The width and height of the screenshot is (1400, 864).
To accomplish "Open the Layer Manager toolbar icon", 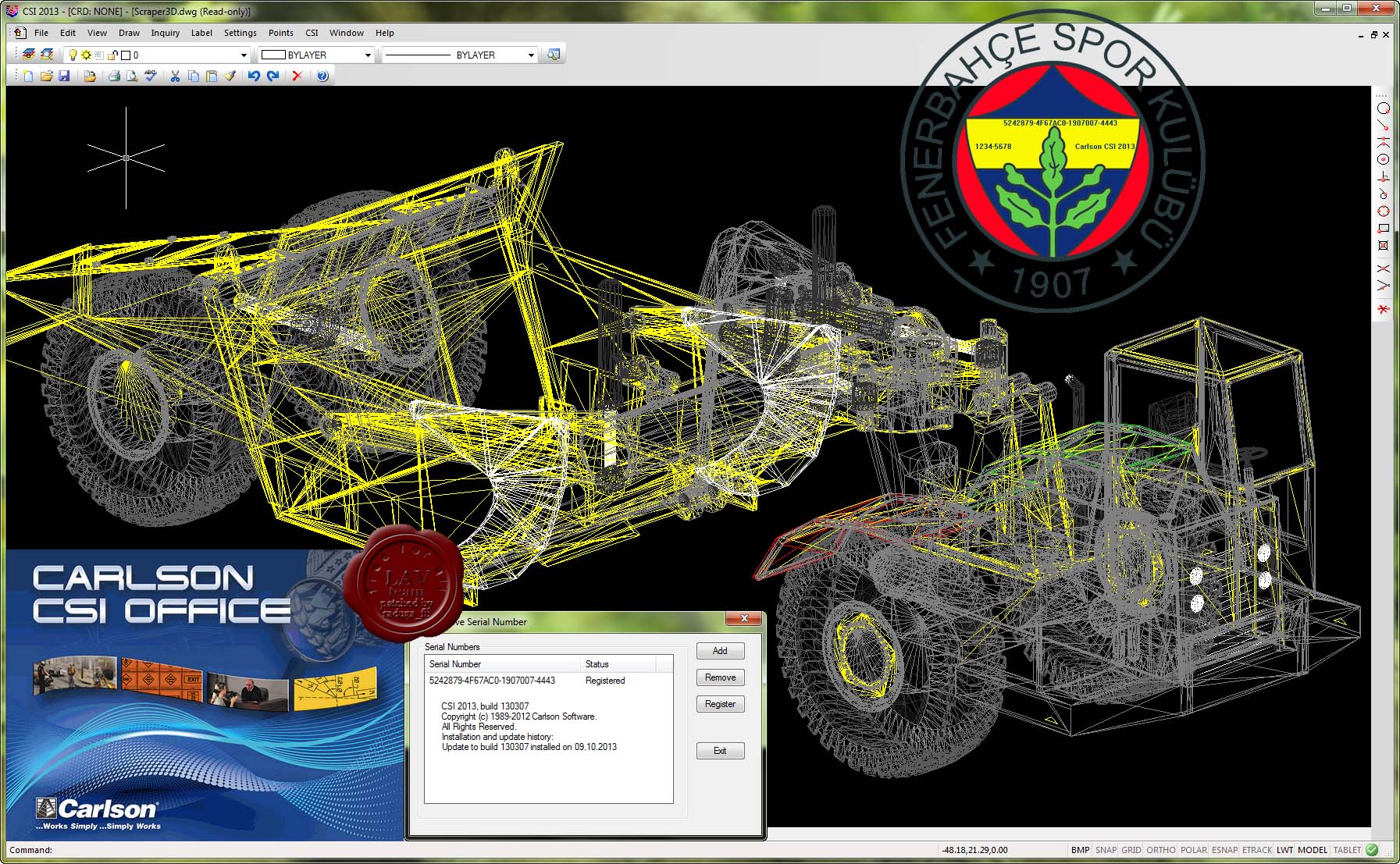I will tap(28, 55).
